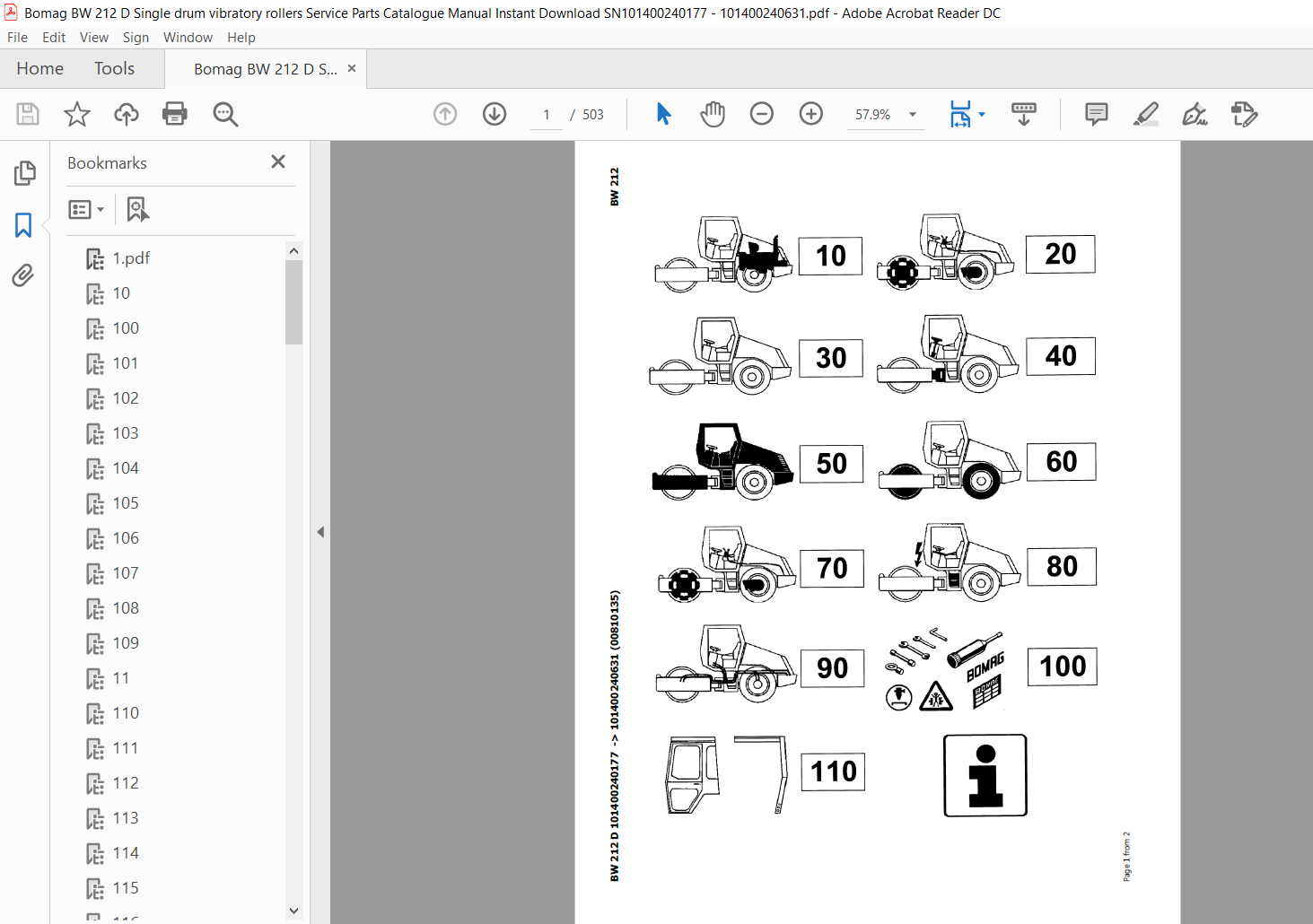The image size is (1313, 924).
Task: Activate the Hand pan tool
Action: 713,114
